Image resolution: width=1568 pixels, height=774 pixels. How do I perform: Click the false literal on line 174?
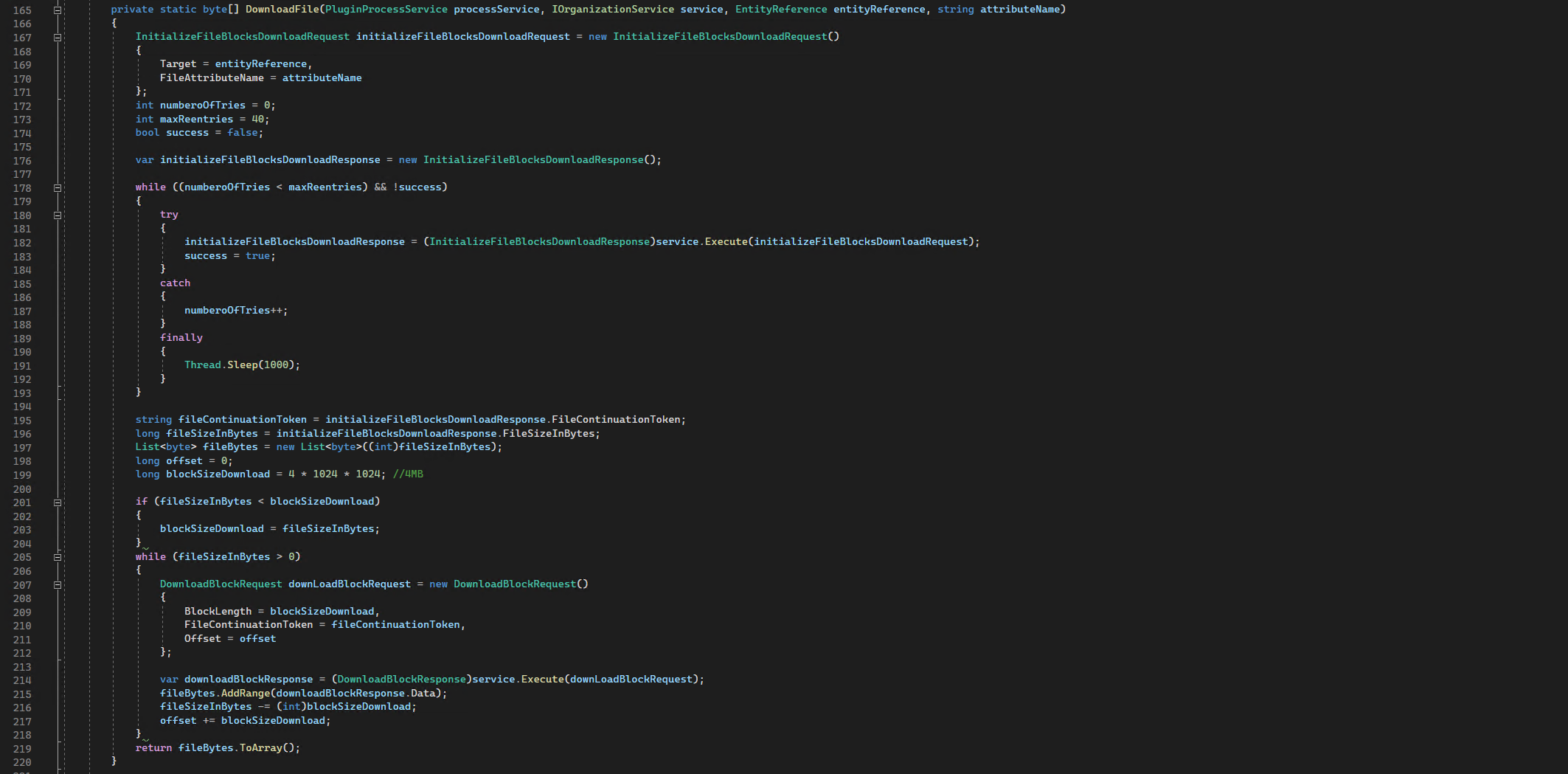(243, 132)
